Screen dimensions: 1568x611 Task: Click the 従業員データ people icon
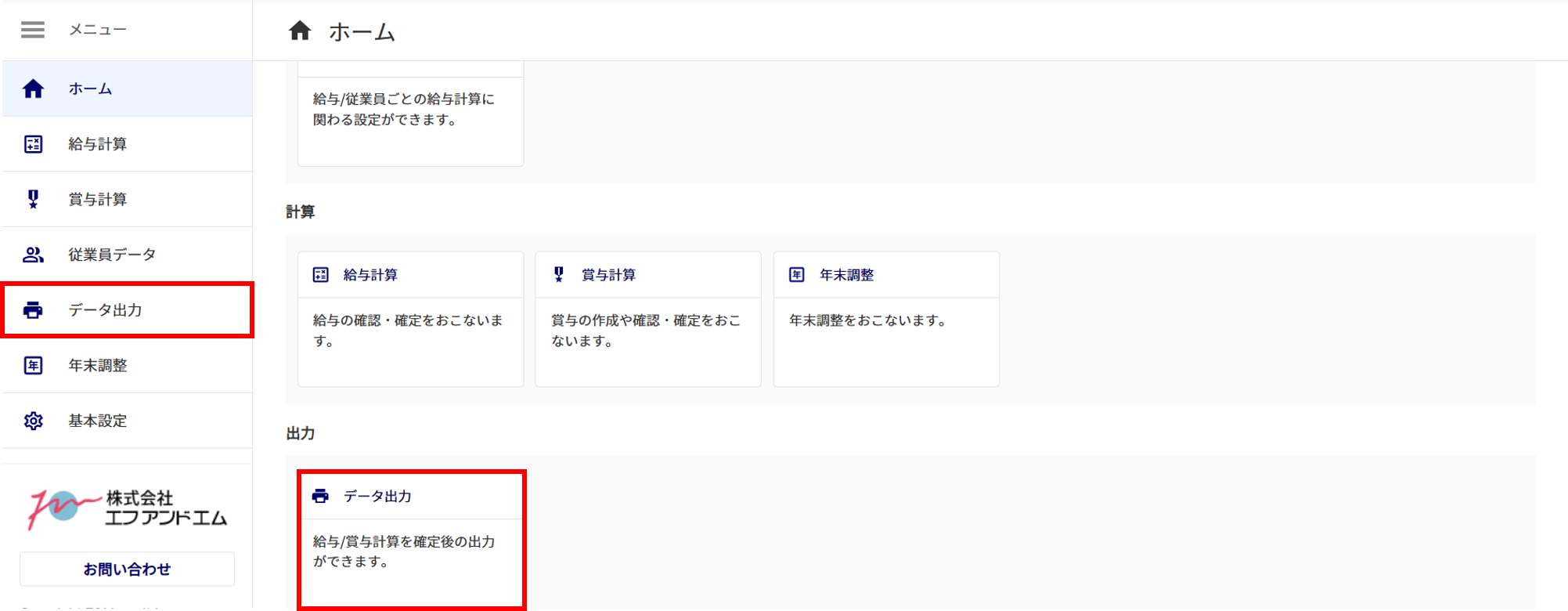(33, 255)
